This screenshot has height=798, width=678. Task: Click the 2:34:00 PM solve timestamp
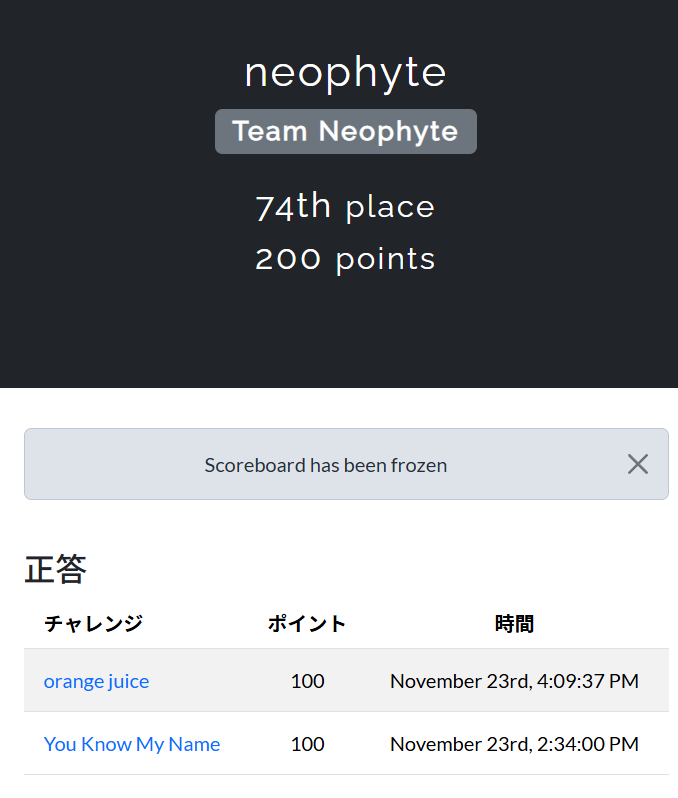tap(514, 744)
